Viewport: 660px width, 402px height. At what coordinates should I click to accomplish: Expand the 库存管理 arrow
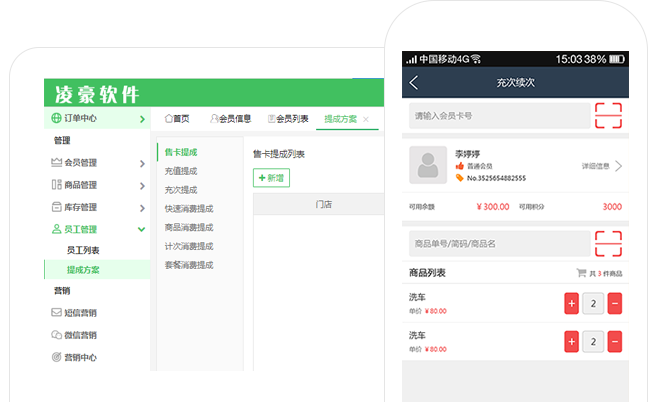tap(142, 208)
